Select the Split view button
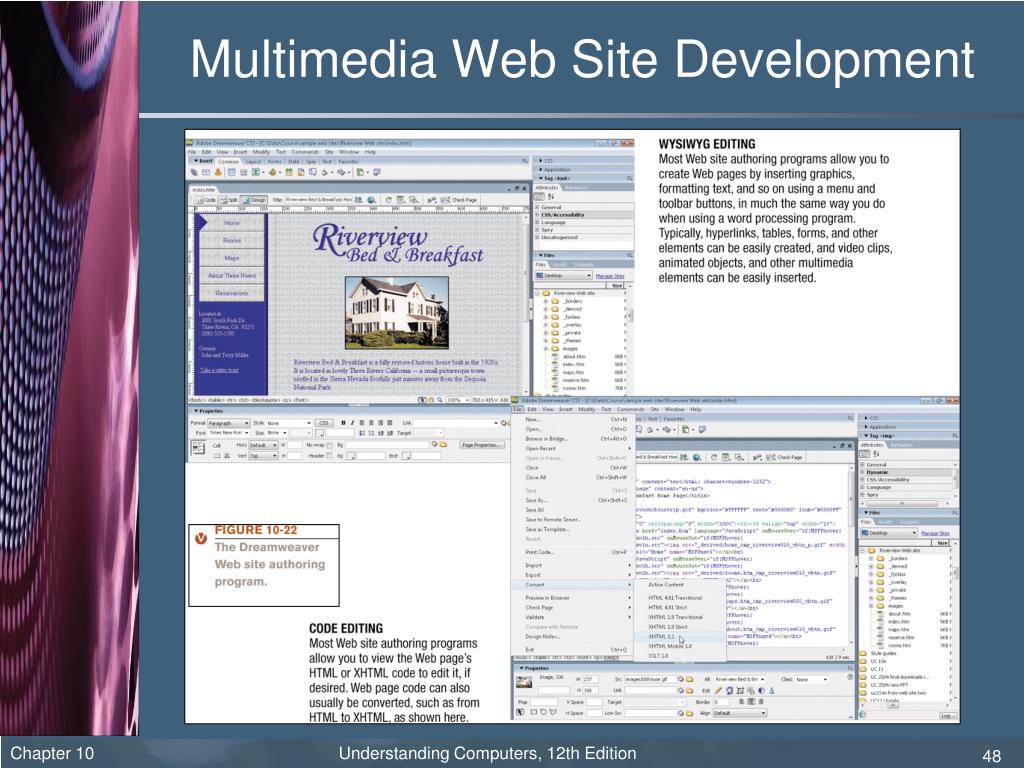Screen dimensions: 1024x768 tap(229, 200)
